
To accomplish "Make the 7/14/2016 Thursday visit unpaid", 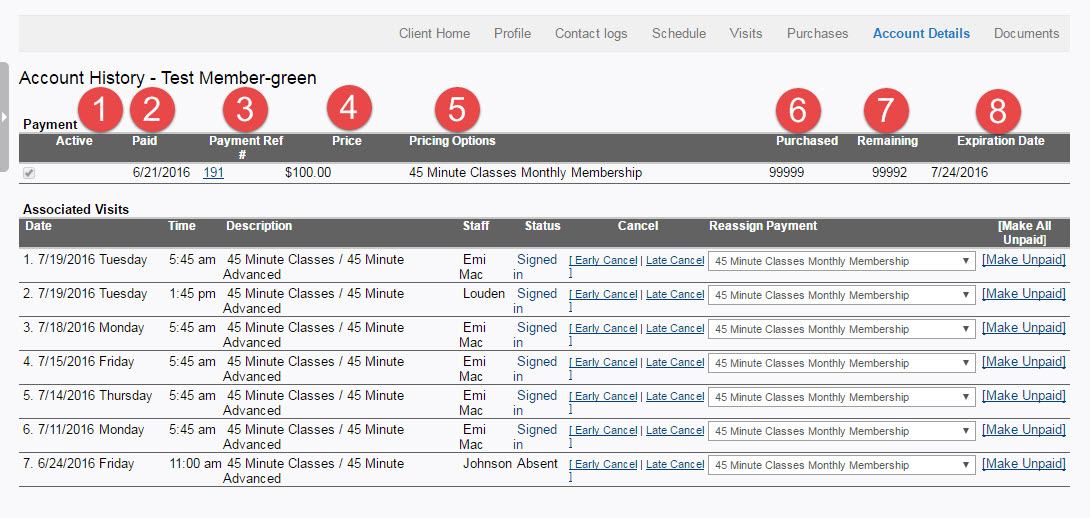I will 1023,396.
